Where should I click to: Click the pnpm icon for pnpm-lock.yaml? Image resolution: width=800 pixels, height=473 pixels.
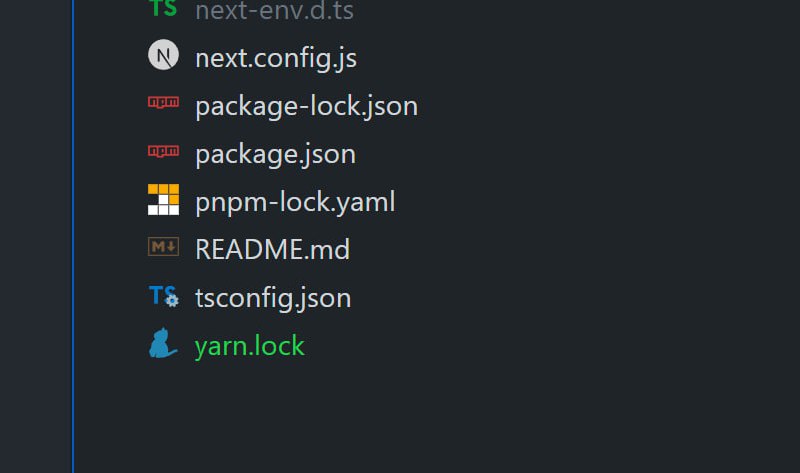coord(163,200)
